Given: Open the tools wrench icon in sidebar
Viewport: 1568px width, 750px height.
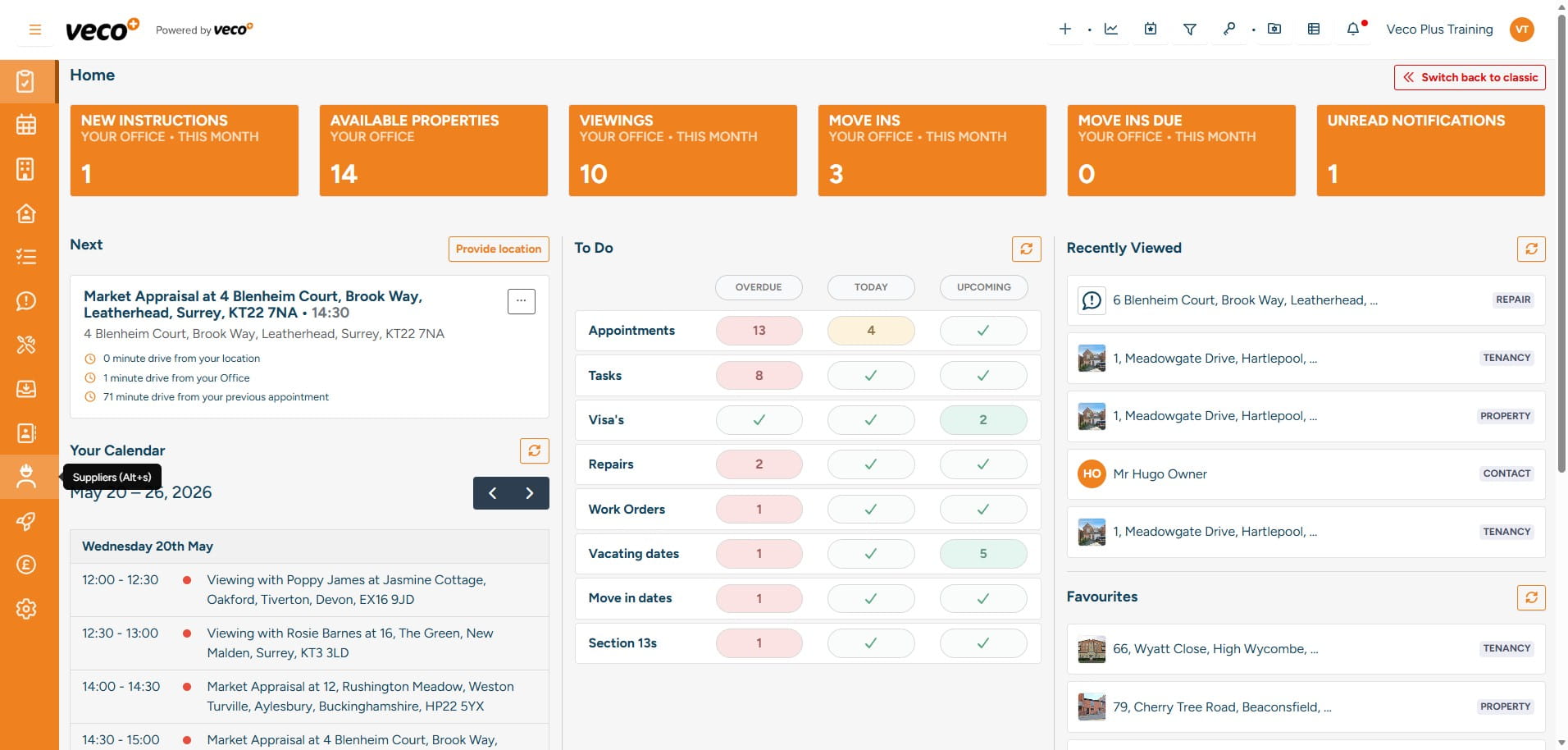Looking at the screenshot, I should (26, 345).
